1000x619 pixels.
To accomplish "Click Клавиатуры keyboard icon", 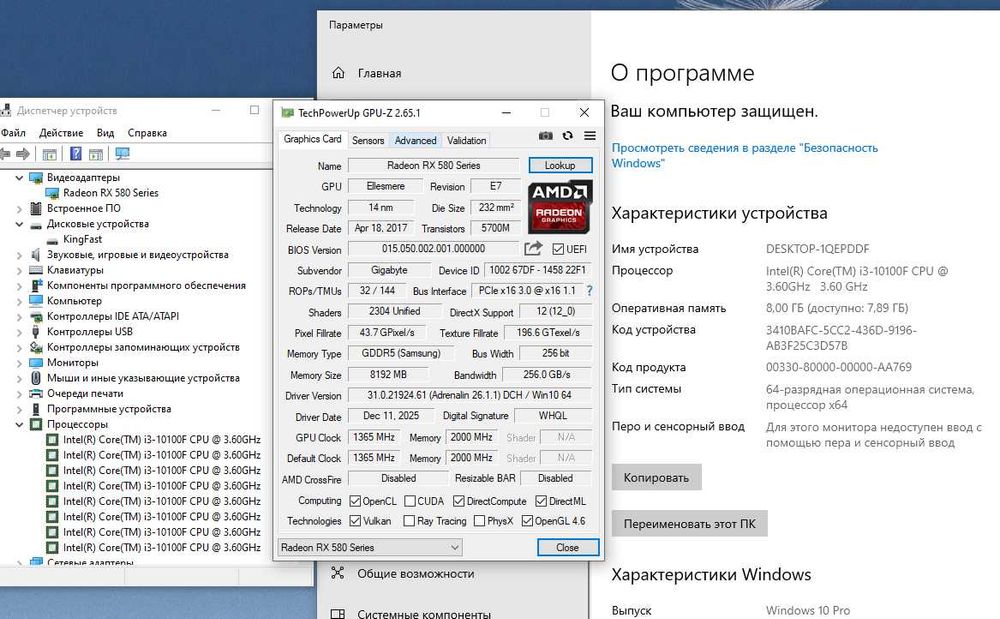I will [36, 270].
